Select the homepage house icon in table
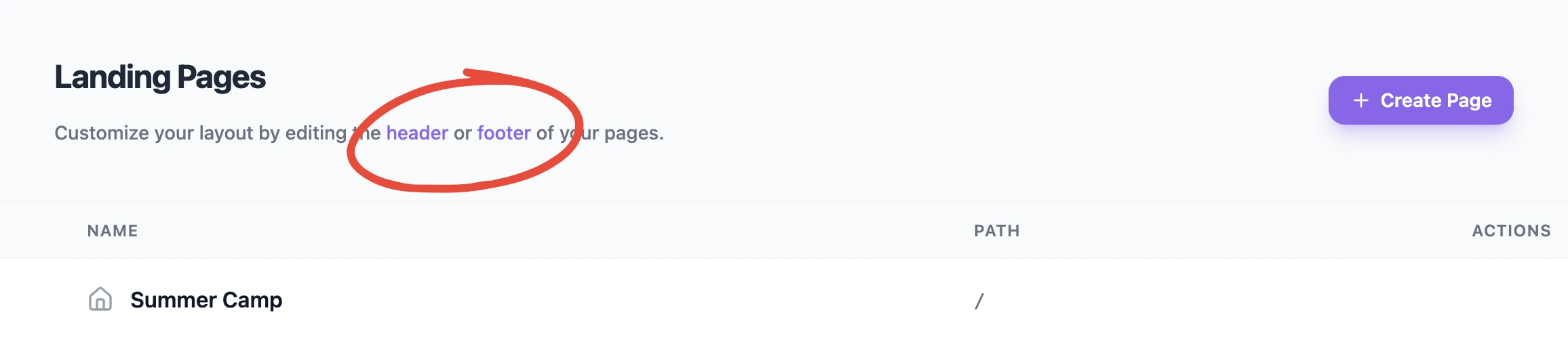This screenshot has height=340, width=1568. (100, 299)
